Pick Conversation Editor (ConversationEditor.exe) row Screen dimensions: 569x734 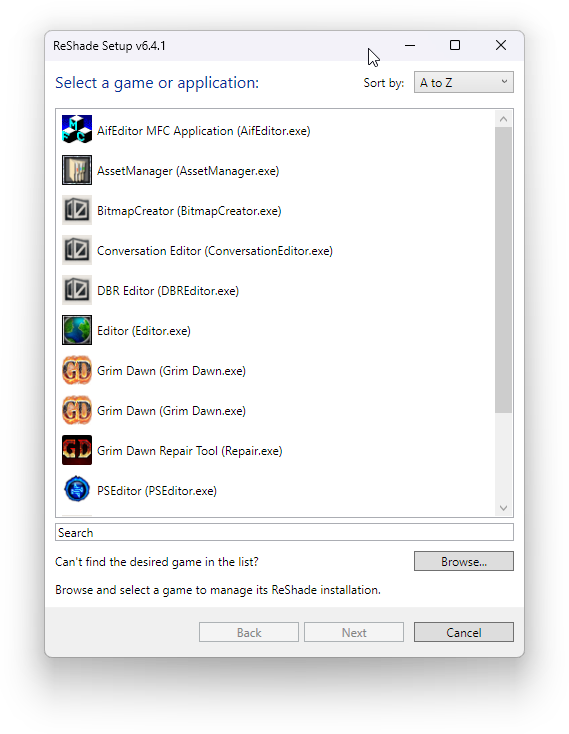pos(215,251)
